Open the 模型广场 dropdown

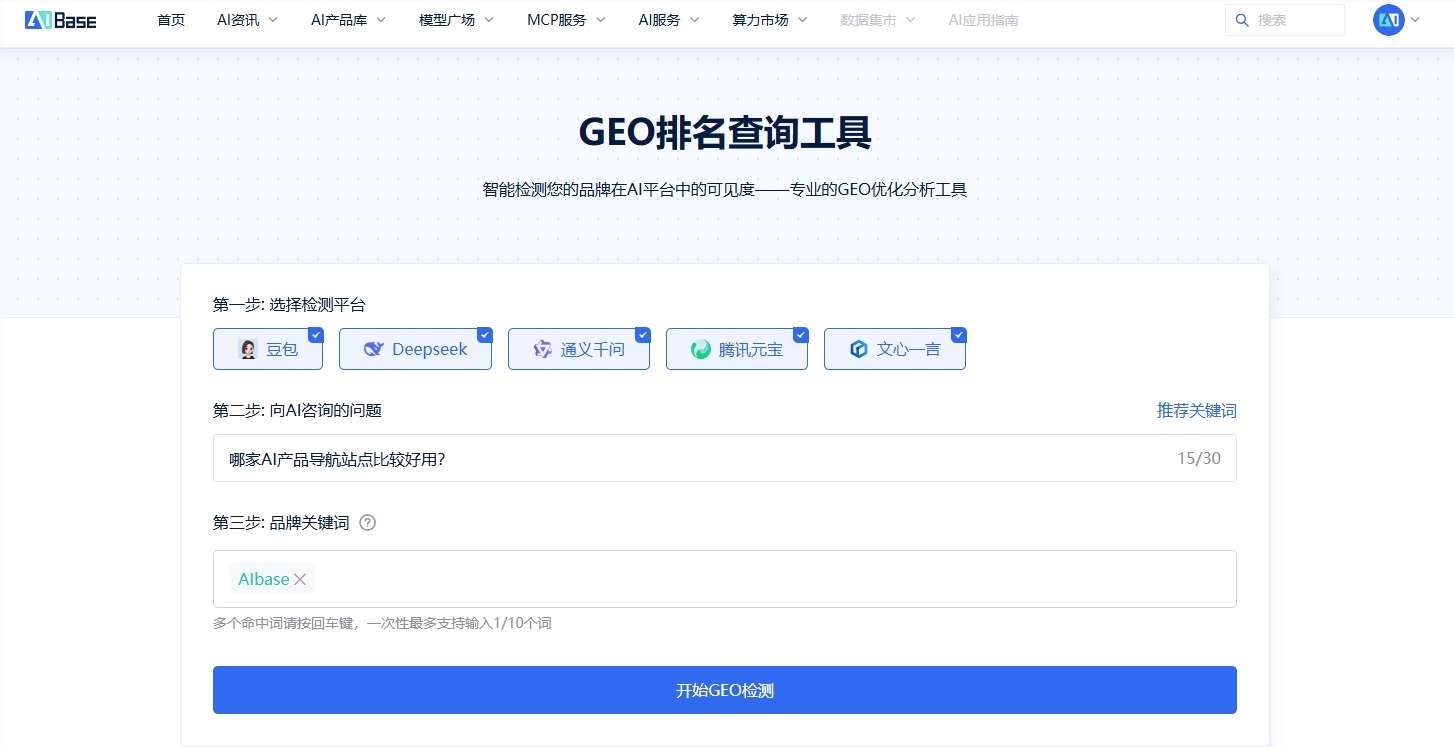click(455, 19)
